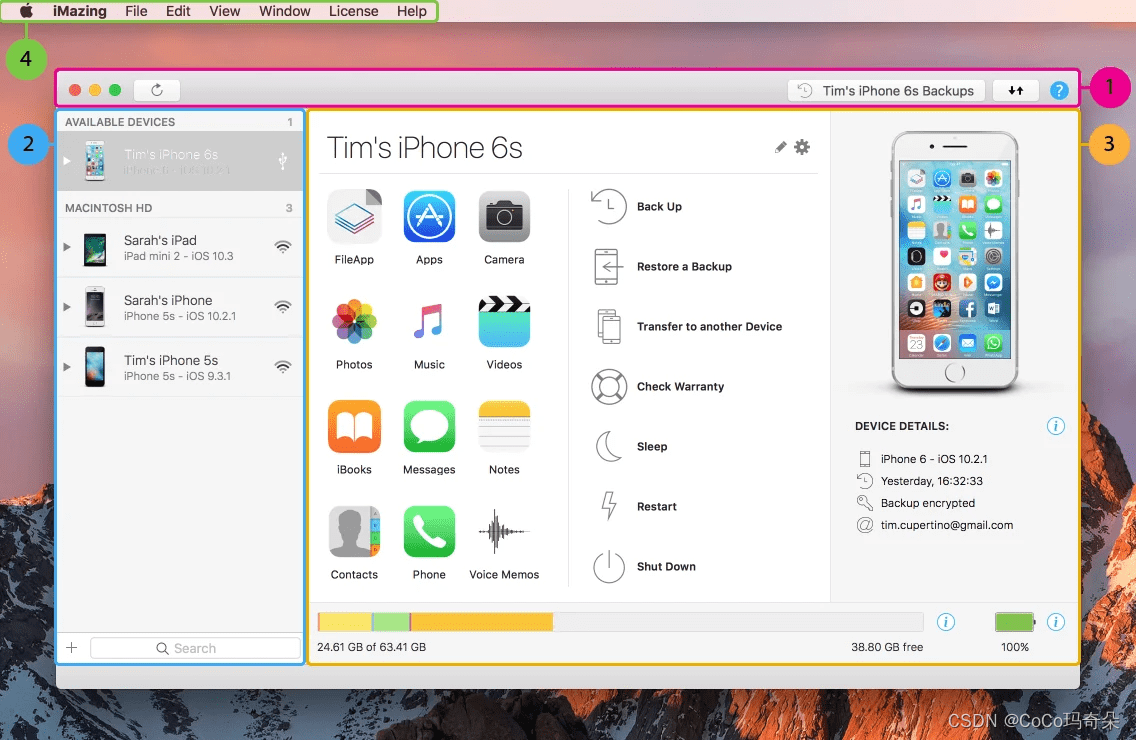Open device settings via the gear icon
The height and width of the screenshot is (740, 1136).
pyautogui.click(x=802, y=147)
